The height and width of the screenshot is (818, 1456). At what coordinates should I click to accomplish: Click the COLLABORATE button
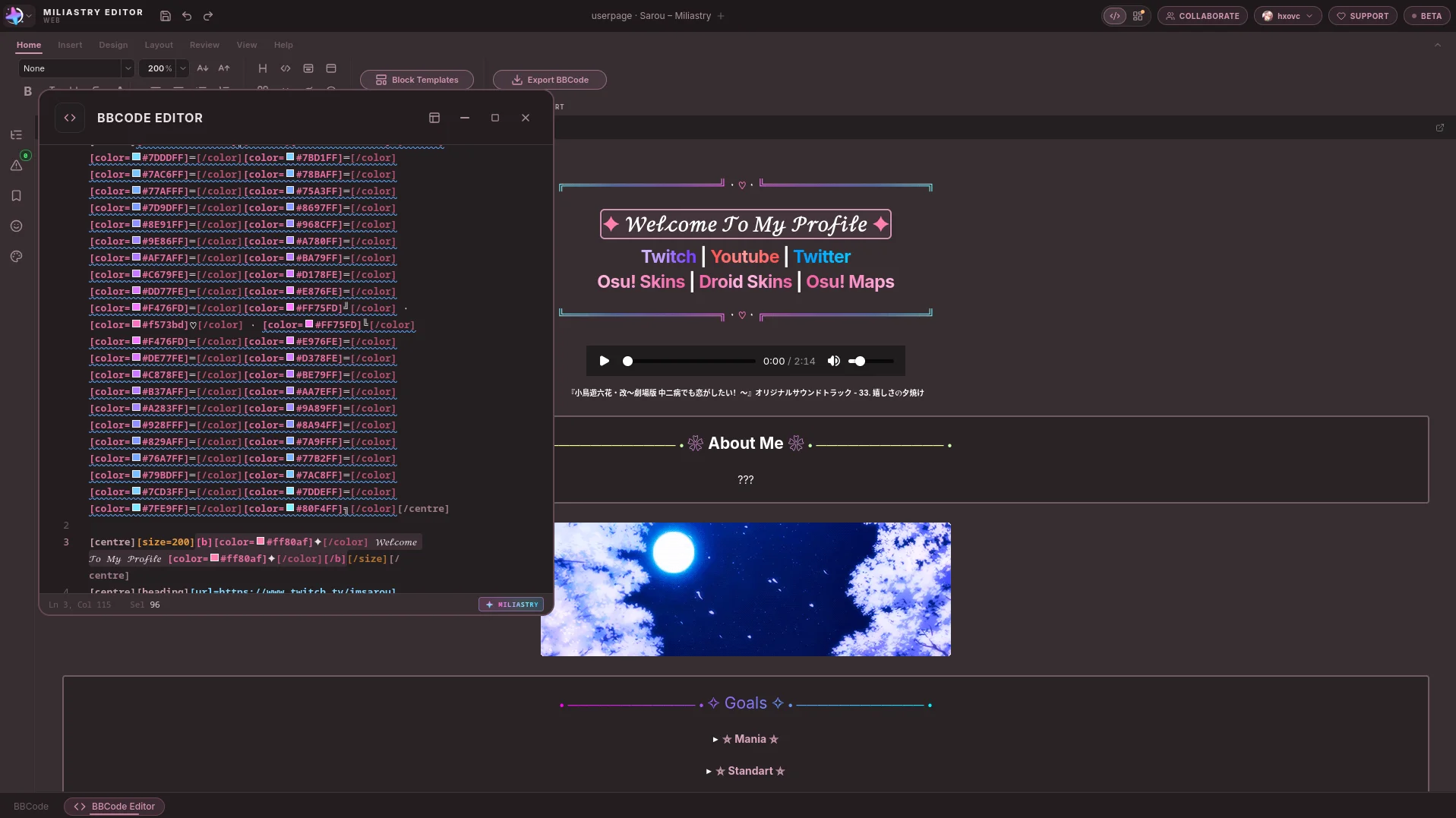point(1202,16)
